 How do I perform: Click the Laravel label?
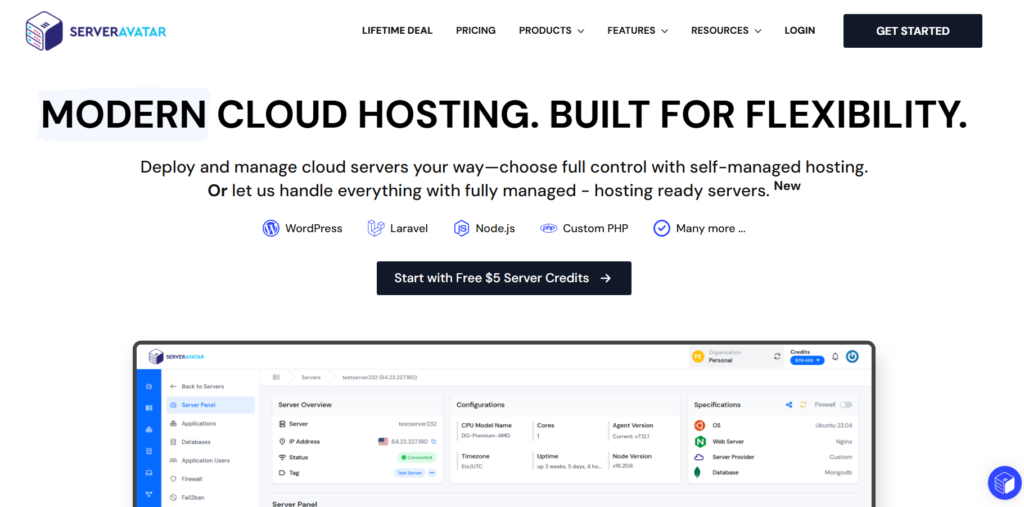409,229
